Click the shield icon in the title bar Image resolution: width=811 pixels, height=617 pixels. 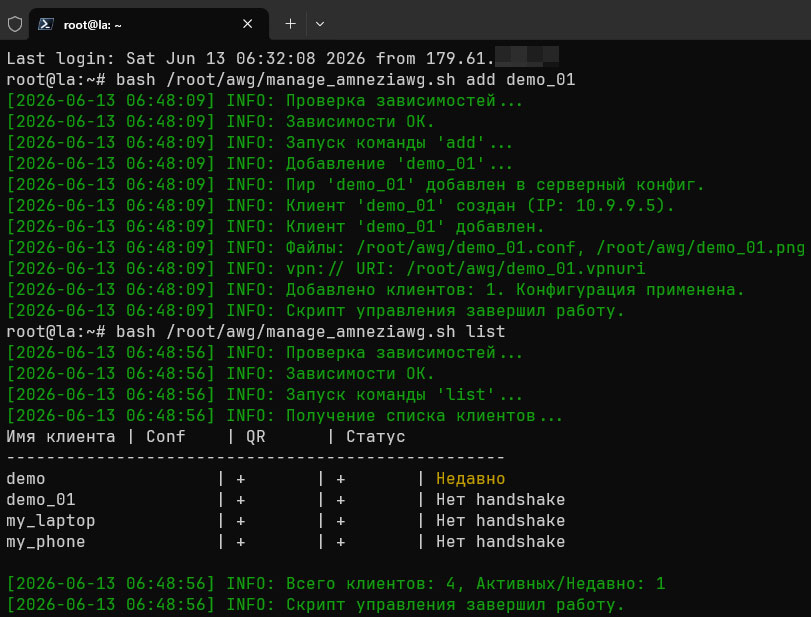[x=15, y=24]
